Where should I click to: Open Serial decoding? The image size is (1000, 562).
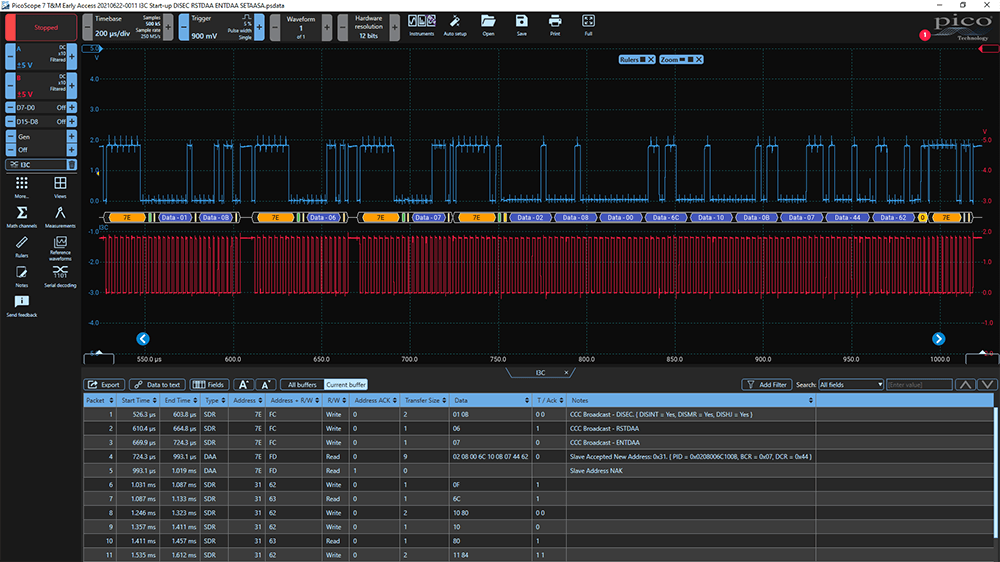[x=60, y=277]
